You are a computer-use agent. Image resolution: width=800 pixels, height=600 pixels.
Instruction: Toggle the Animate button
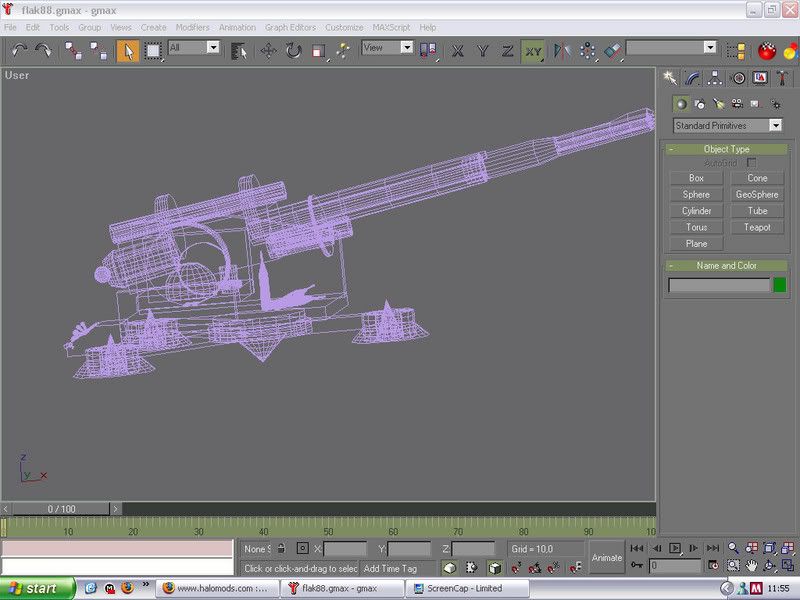point(607,558)
